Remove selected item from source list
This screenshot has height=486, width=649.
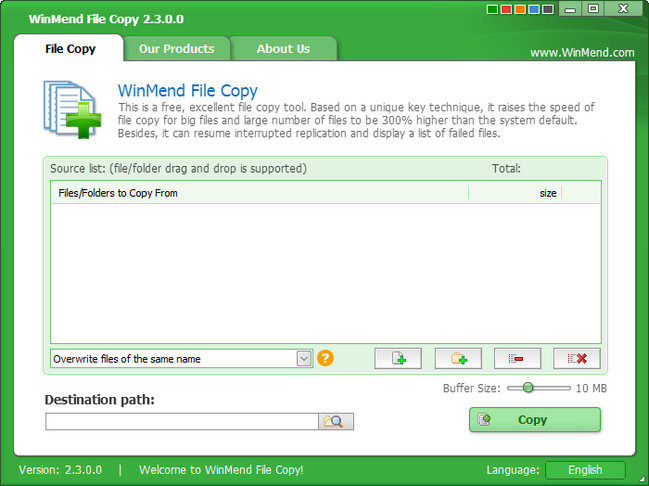(x=517, y=358)
